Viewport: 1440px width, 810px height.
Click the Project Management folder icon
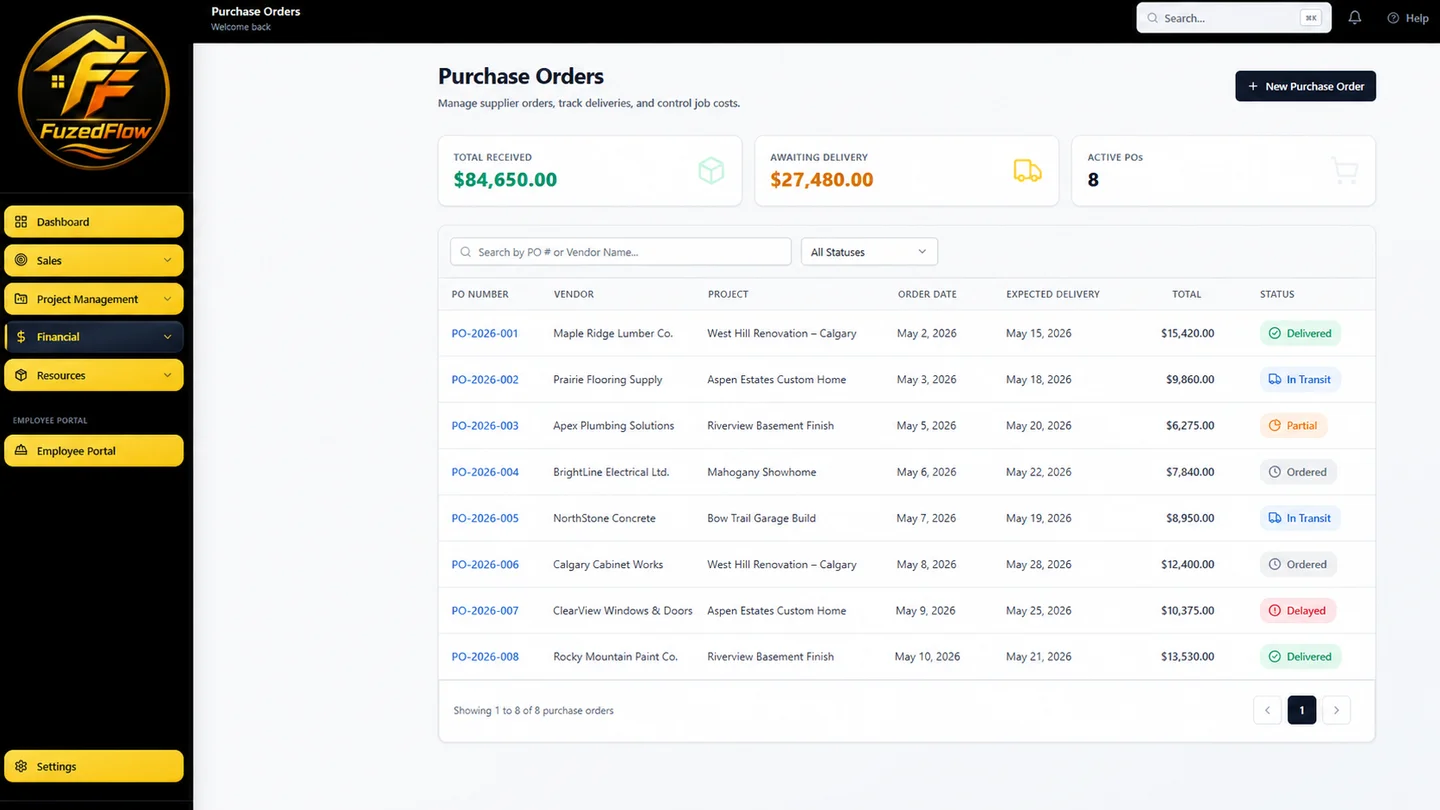[x=21, y=299]
